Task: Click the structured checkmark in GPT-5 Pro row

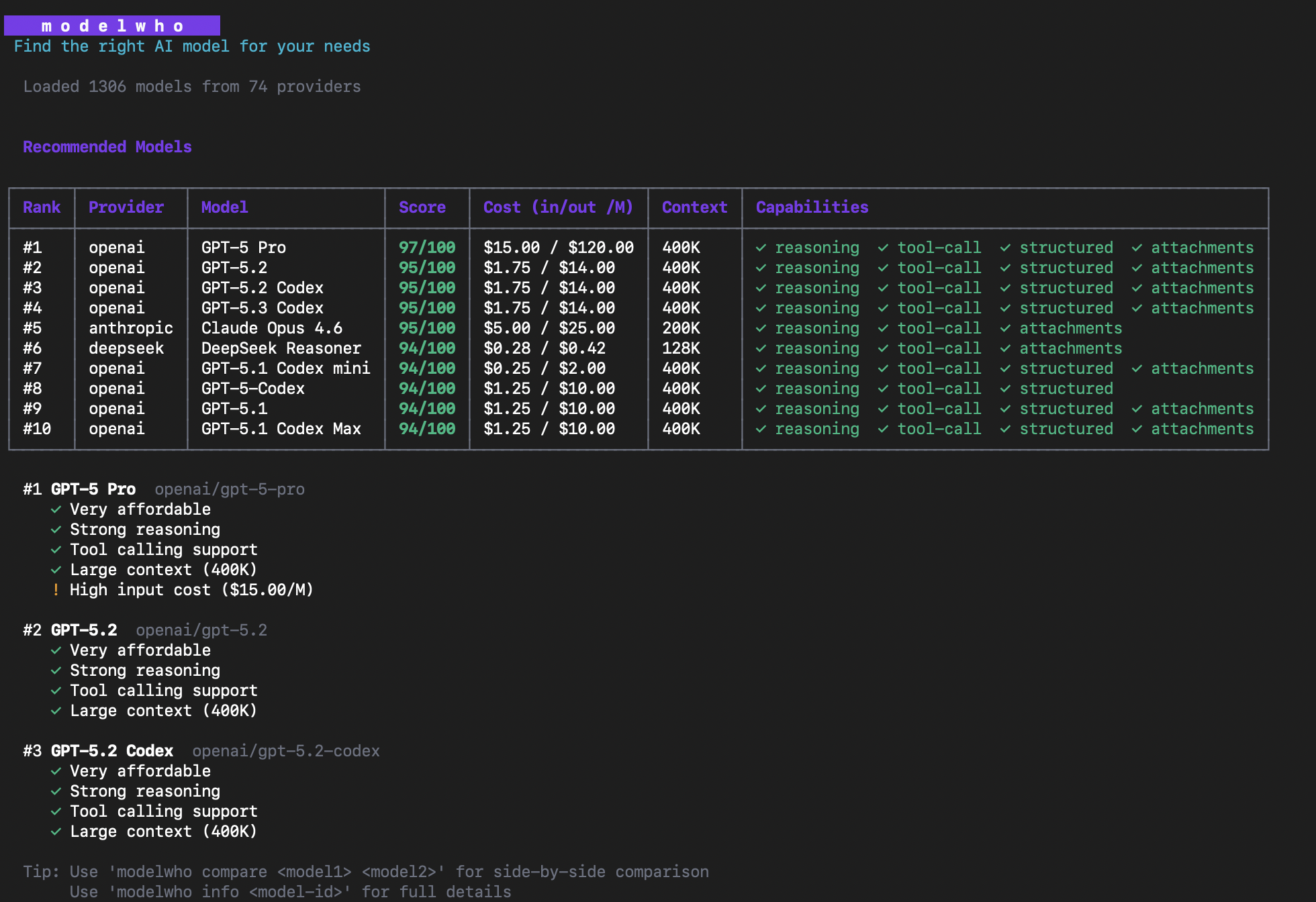Action: coord(1005,248)
